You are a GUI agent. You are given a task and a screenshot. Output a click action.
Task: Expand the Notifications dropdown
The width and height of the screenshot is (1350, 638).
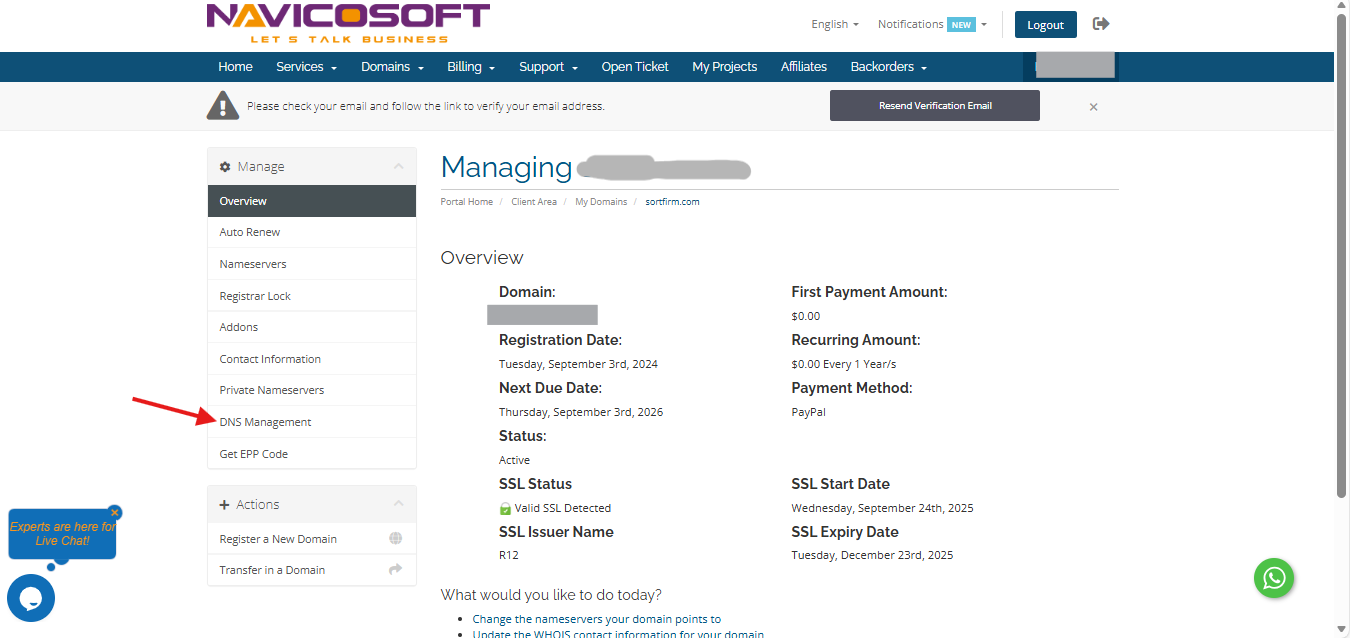tap(931, 24)
